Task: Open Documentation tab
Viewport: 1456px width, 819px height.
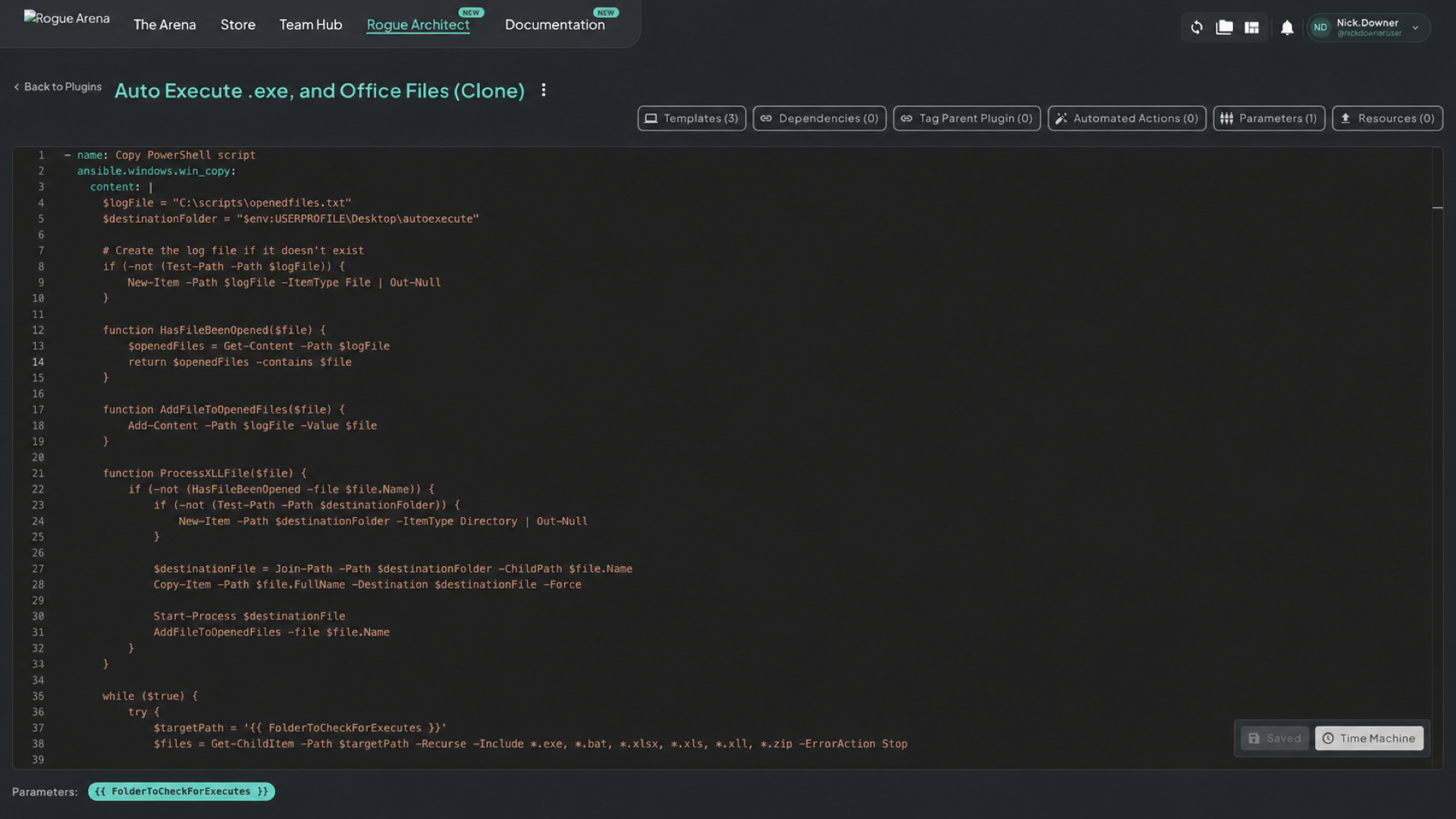Action: 555,25
